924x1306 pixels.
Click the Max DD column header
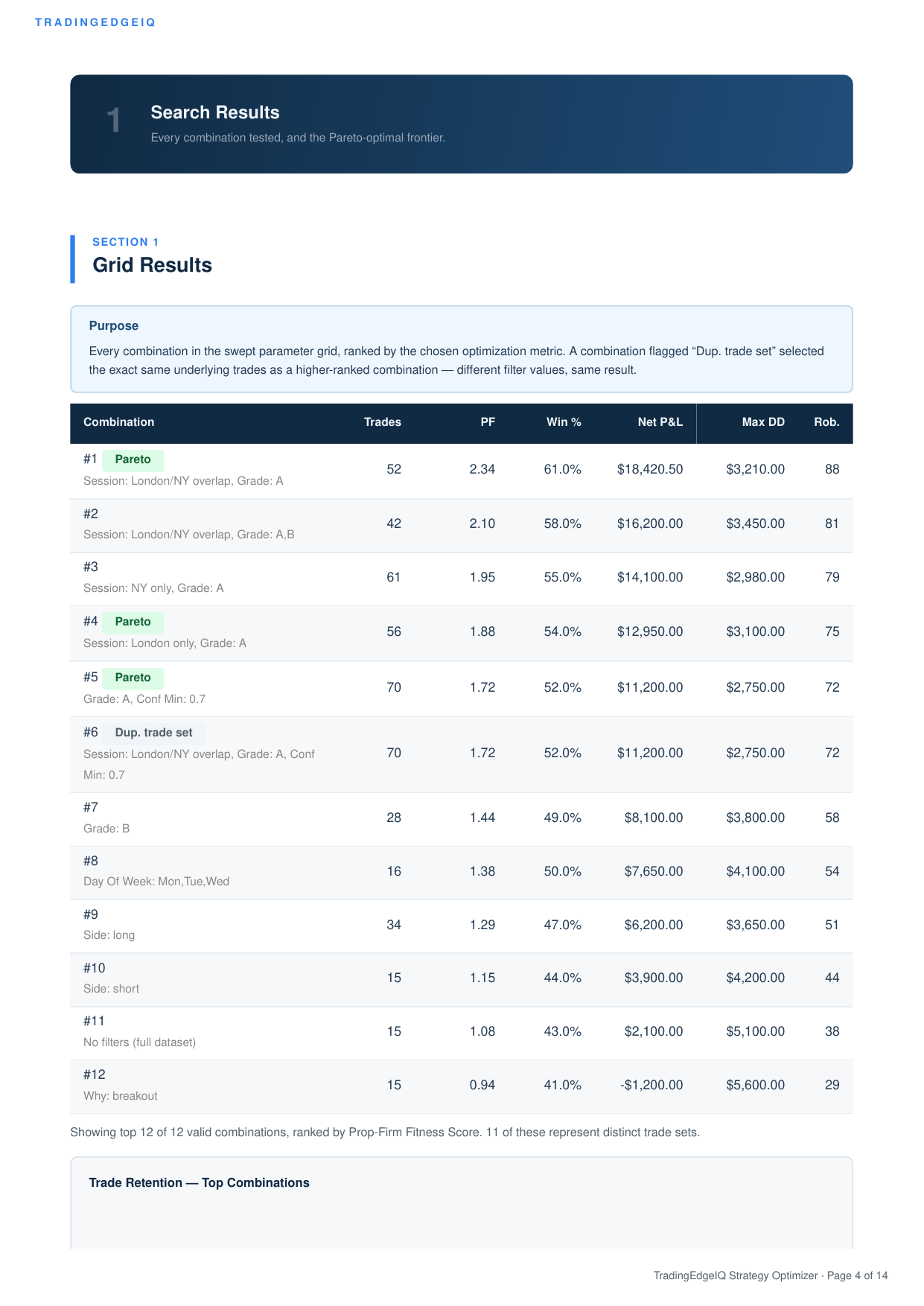pyautogui.click(x=763, y=422)
